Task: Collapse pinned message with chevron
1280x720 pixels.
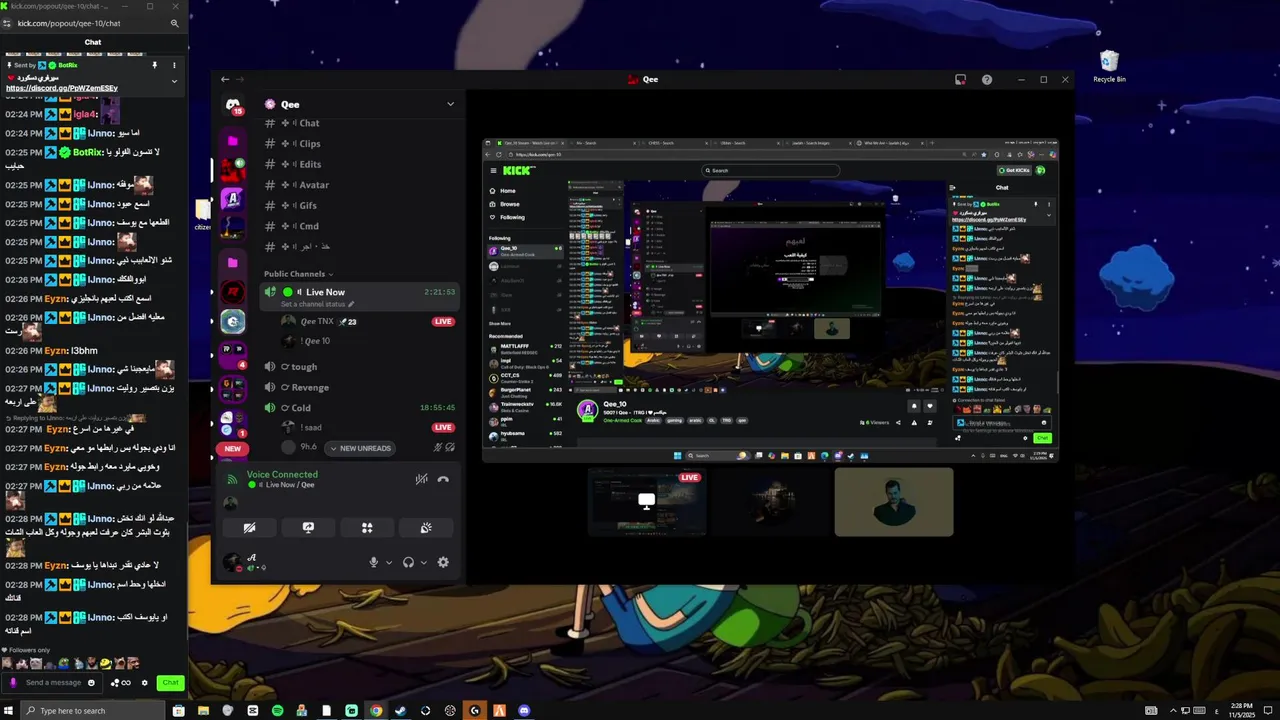Action: [x=174, y=81]
